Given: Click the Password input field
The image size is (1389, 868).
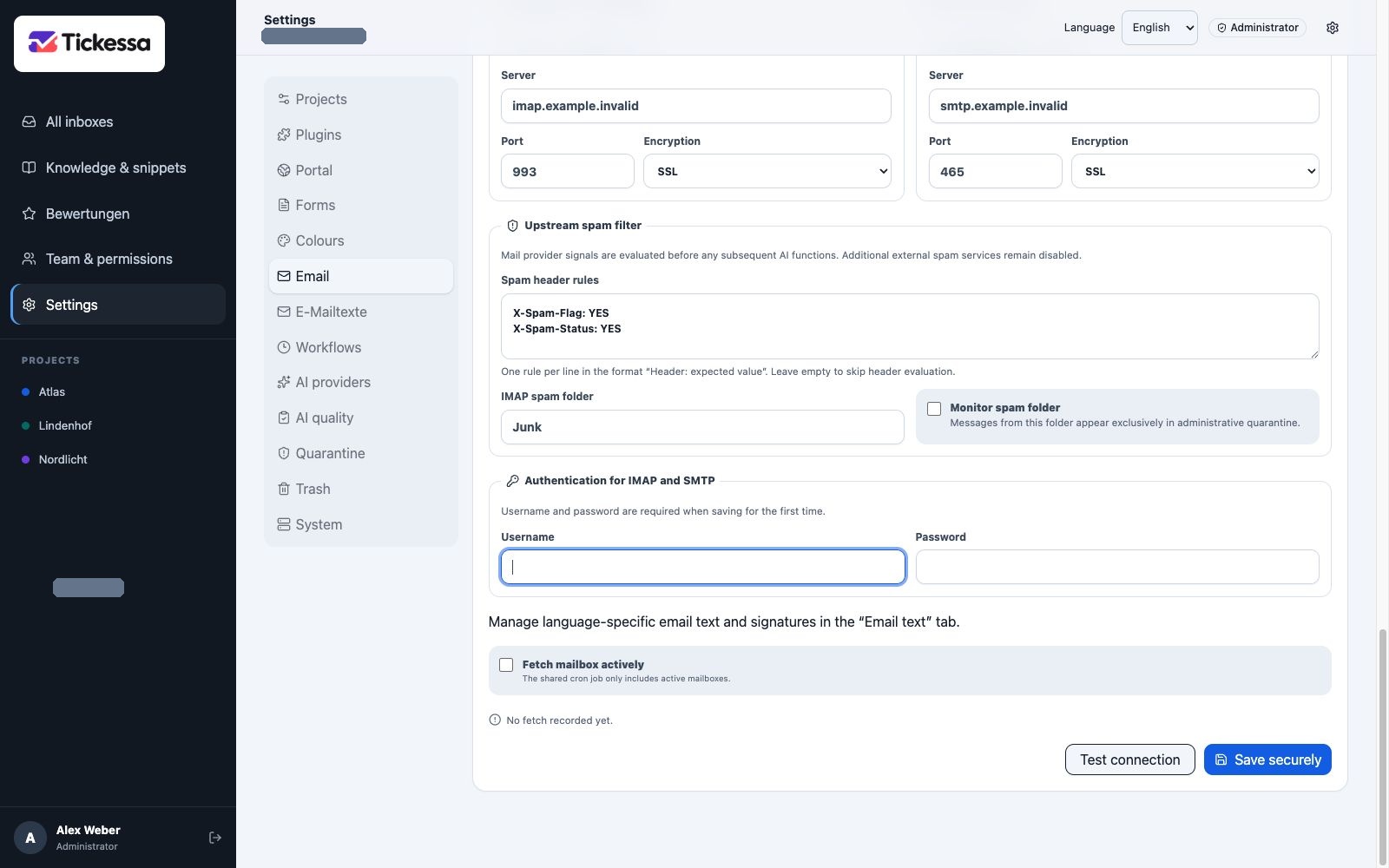Looking at the screenshot, I should (1117, 567).
